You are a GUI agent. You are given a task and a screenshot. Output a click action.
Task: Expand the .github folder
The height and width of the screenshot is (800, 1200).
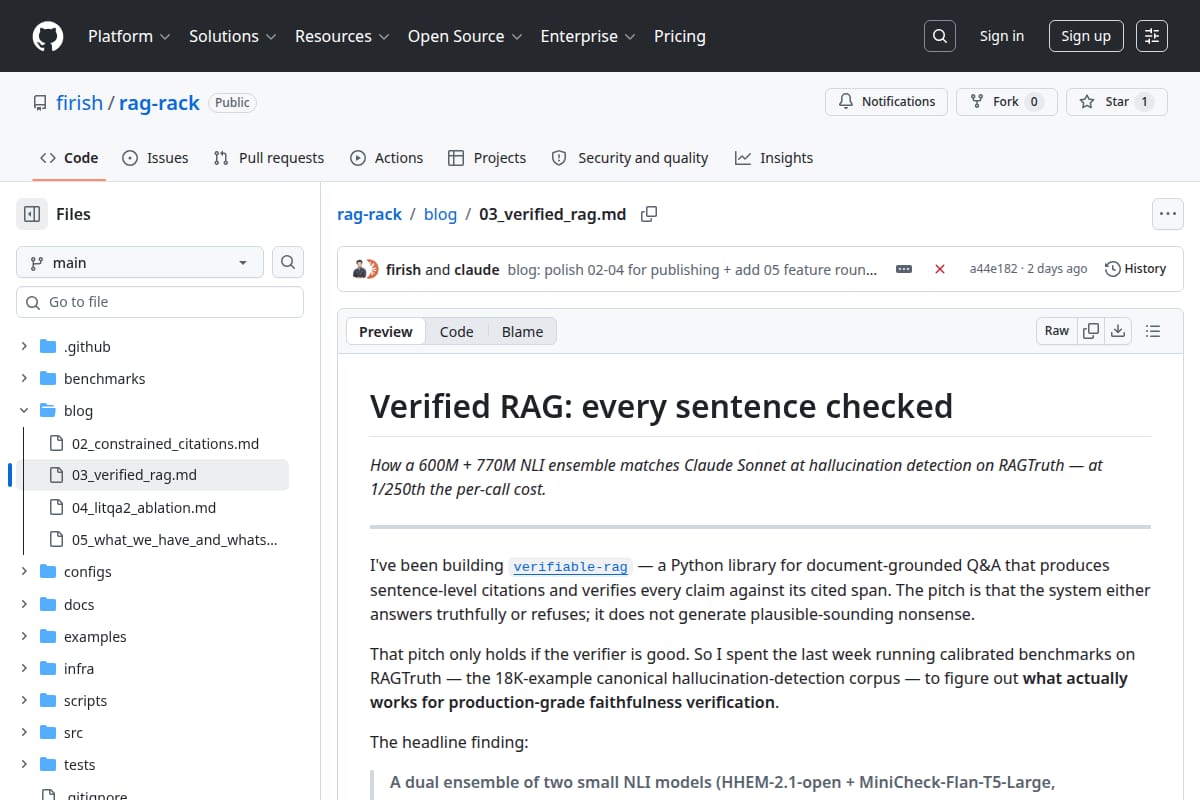(24, 347)
